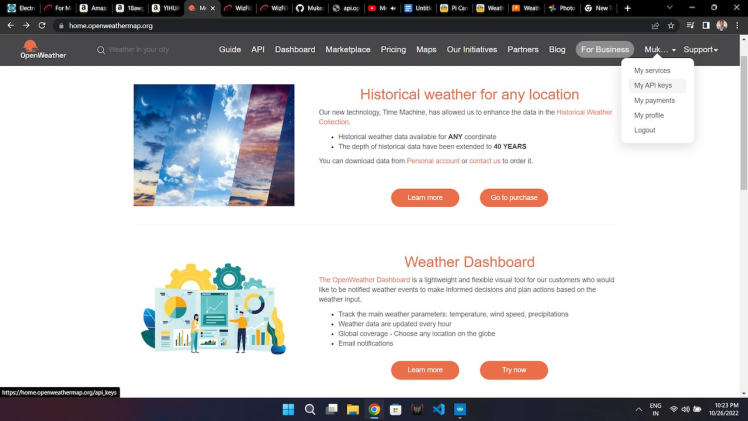Click Learn more under Historical weather
The height and width of the screenshot is (421, 748).
[x=425, y=198]
